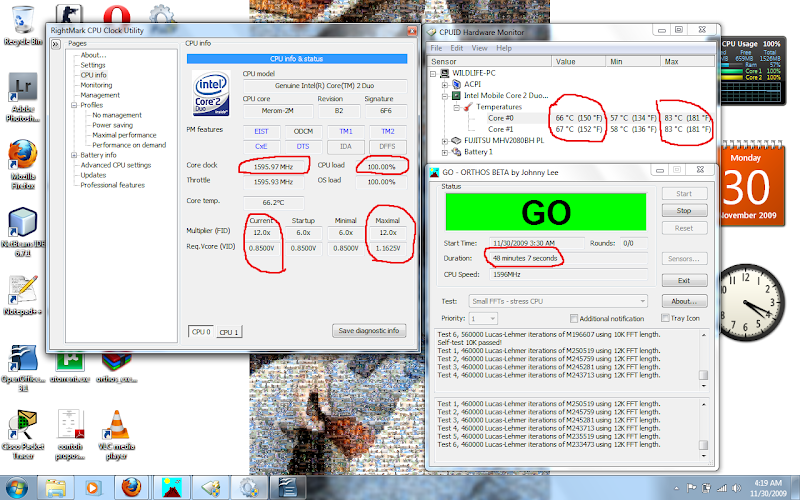The image size is (800, 500).
Task: Switch to the CPU 1 tab
Action: 229,332
